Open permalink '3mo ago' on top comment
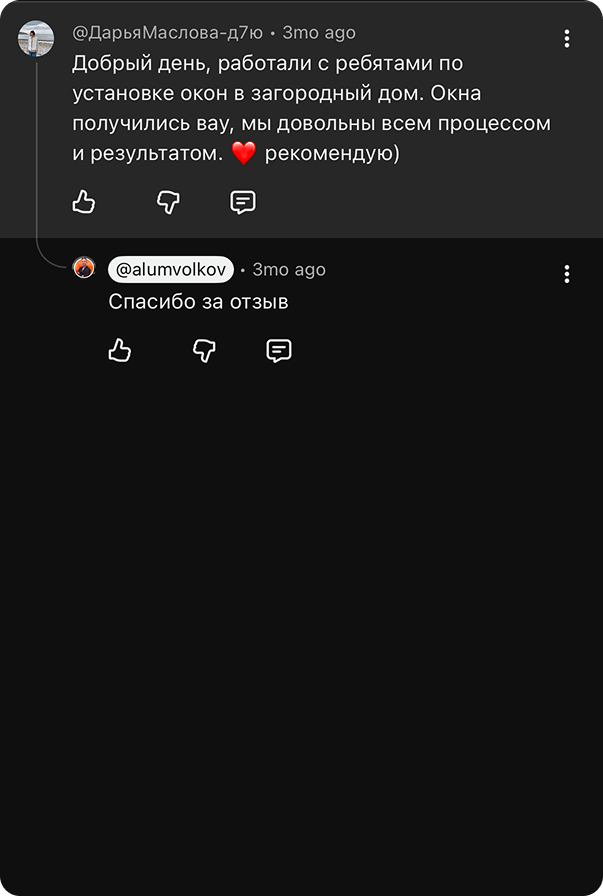603x896 pixels. tap(319, 33)
